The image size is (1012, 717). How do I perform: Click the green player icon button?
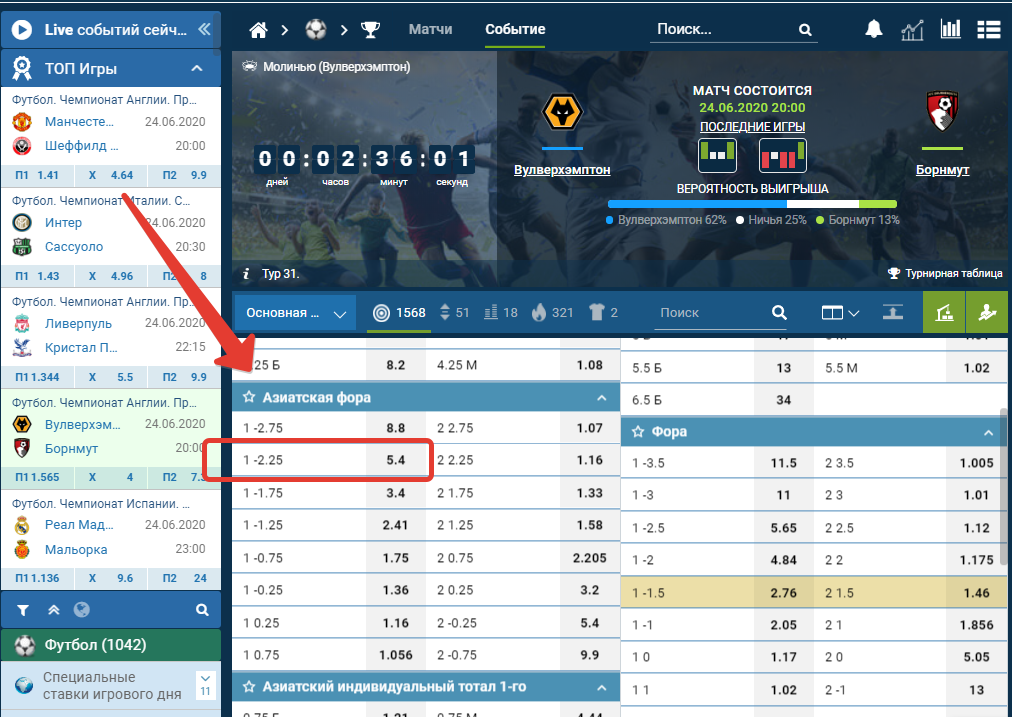pyautogui.click(x=987, y=312)
